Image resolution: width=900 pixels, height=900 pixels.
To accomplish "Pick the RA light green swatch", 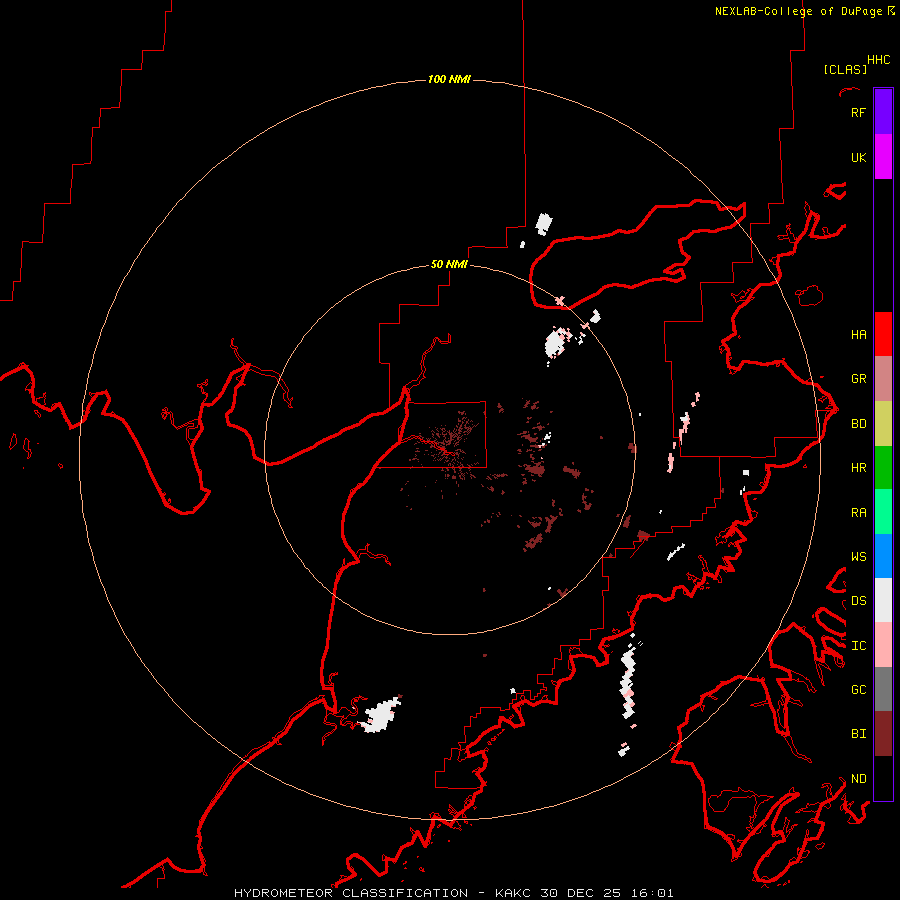I will (883, 512).
